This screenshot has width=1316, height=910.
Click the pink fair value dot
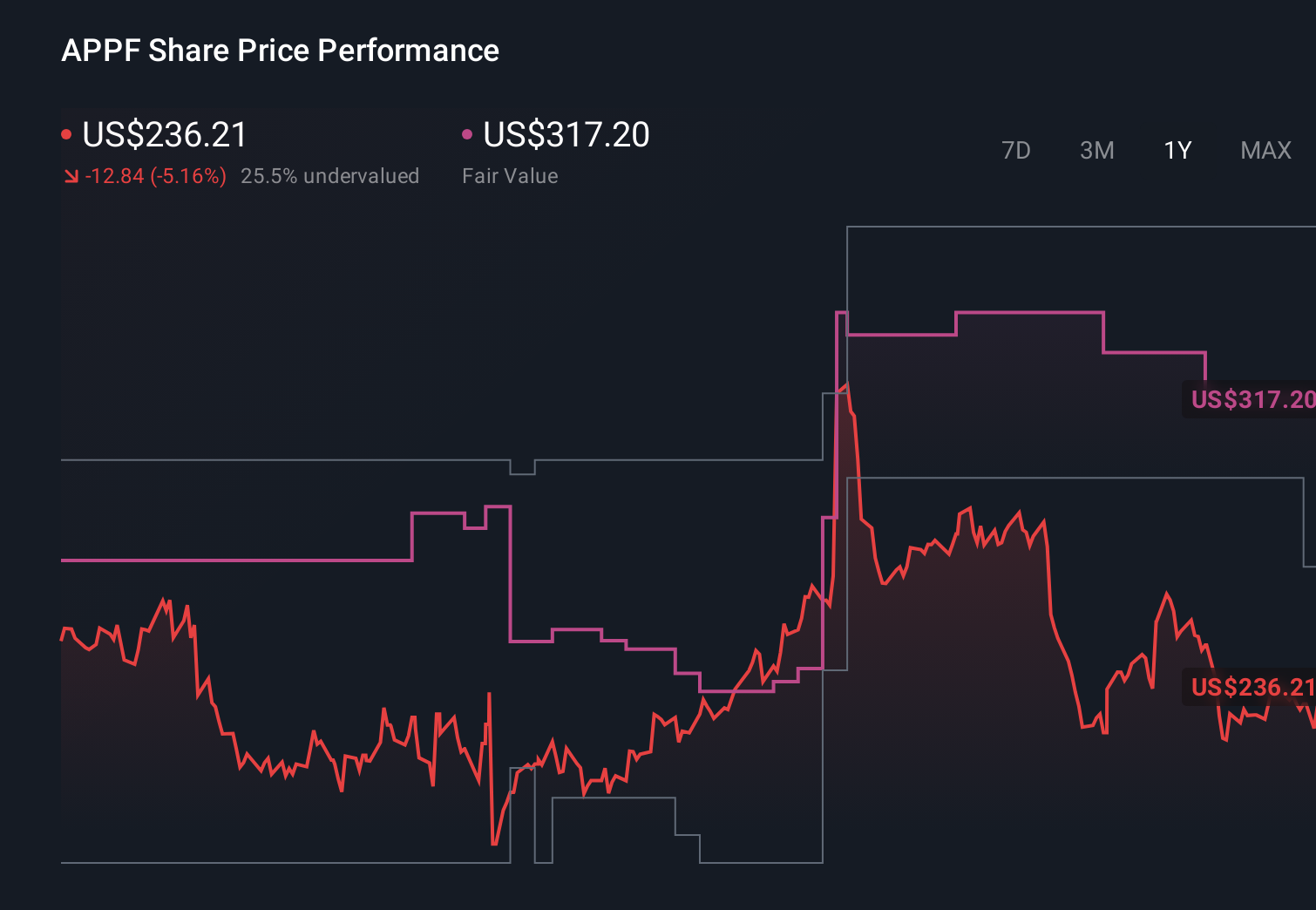coord(467,134)
